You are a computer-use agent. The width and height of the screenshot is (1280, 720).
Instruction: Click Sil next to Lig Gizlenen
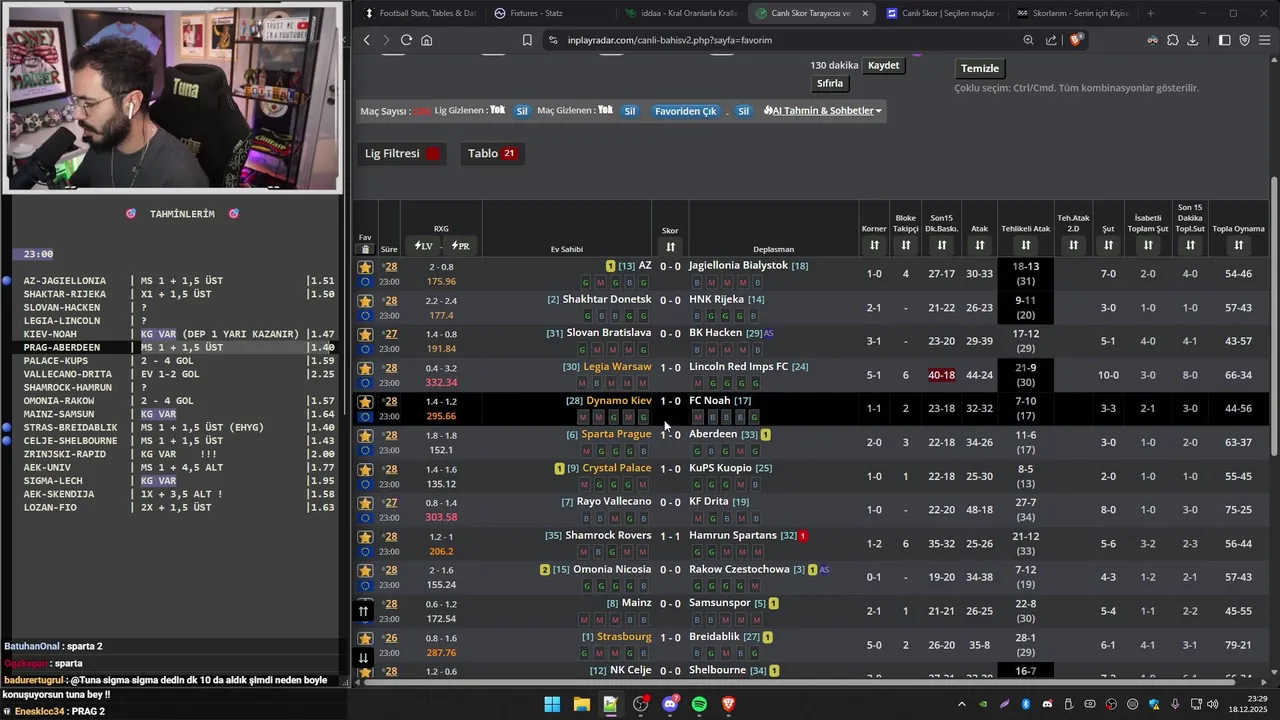pos(522,111)
